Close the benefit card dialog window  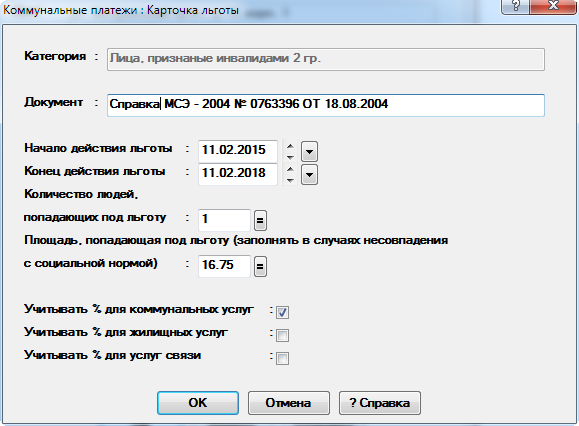tap(553, 6)
